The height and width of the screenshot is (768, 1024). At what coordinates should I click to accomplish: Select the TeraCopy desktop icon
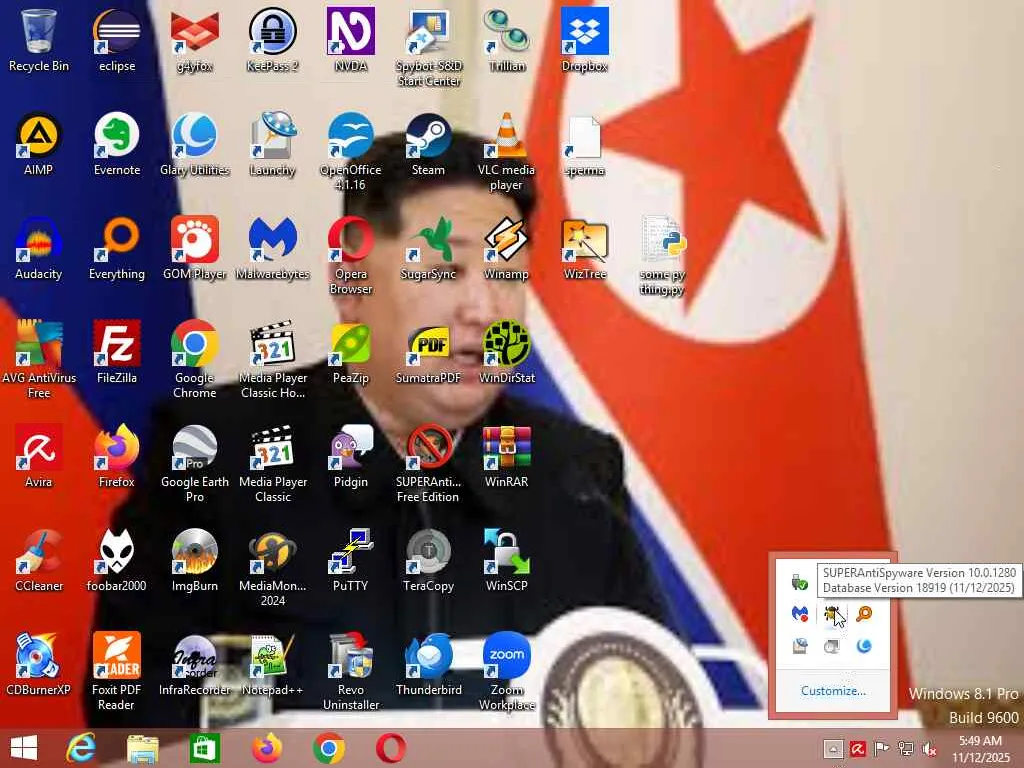428,560
